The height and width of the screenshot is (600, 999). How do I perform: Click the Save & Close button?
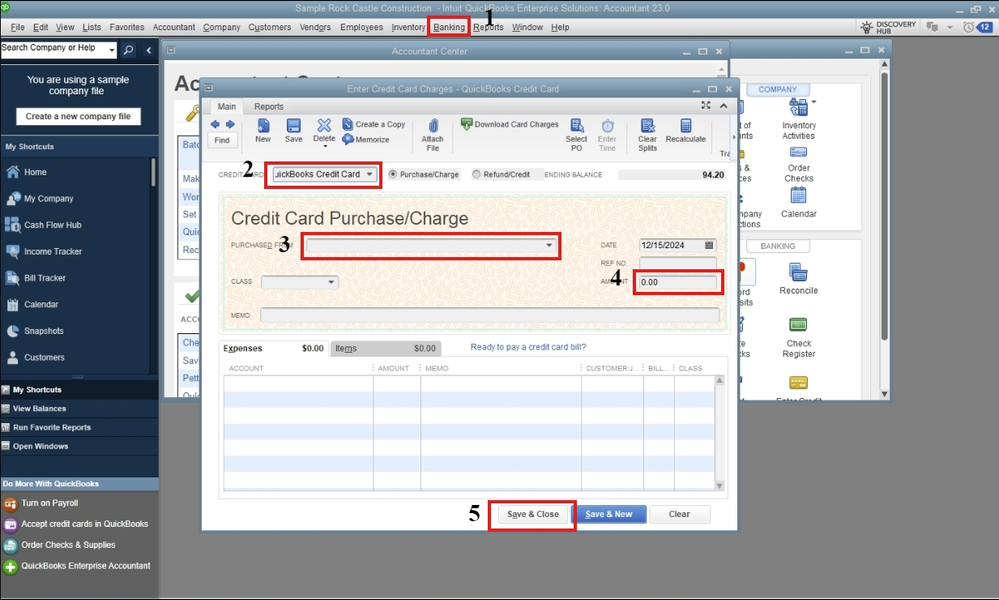point(533,515)
